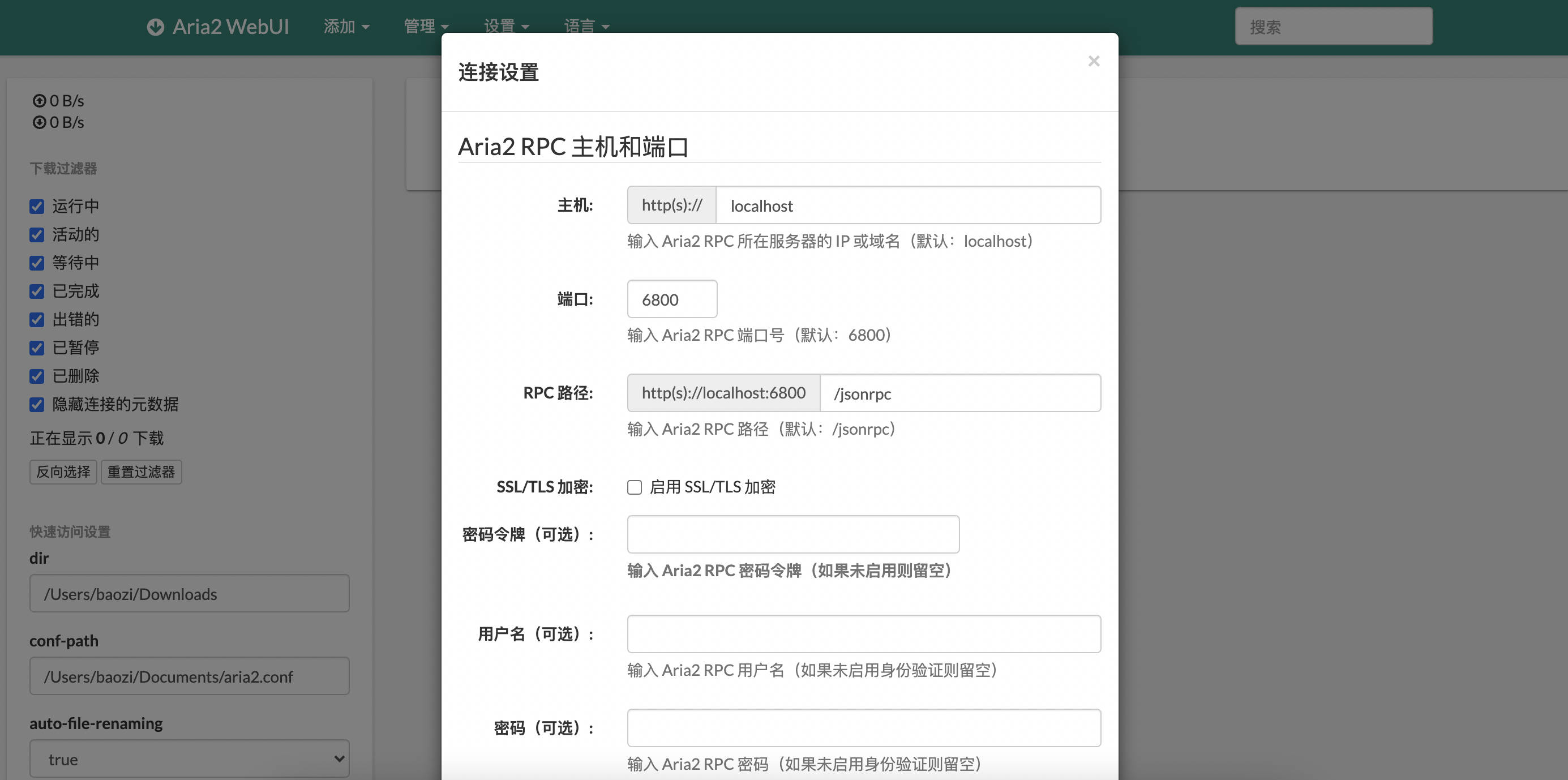1568x780 pixels.
Task: Click the 正在显示 0 / 0 下载 text
Action: point(97,438)
